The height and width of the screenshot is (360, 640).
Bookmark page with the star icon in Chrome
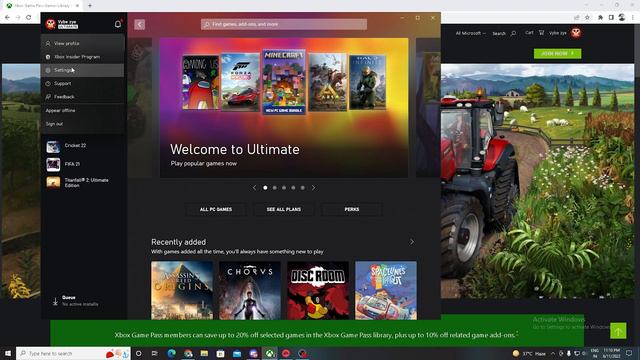(x=587, y=18)
